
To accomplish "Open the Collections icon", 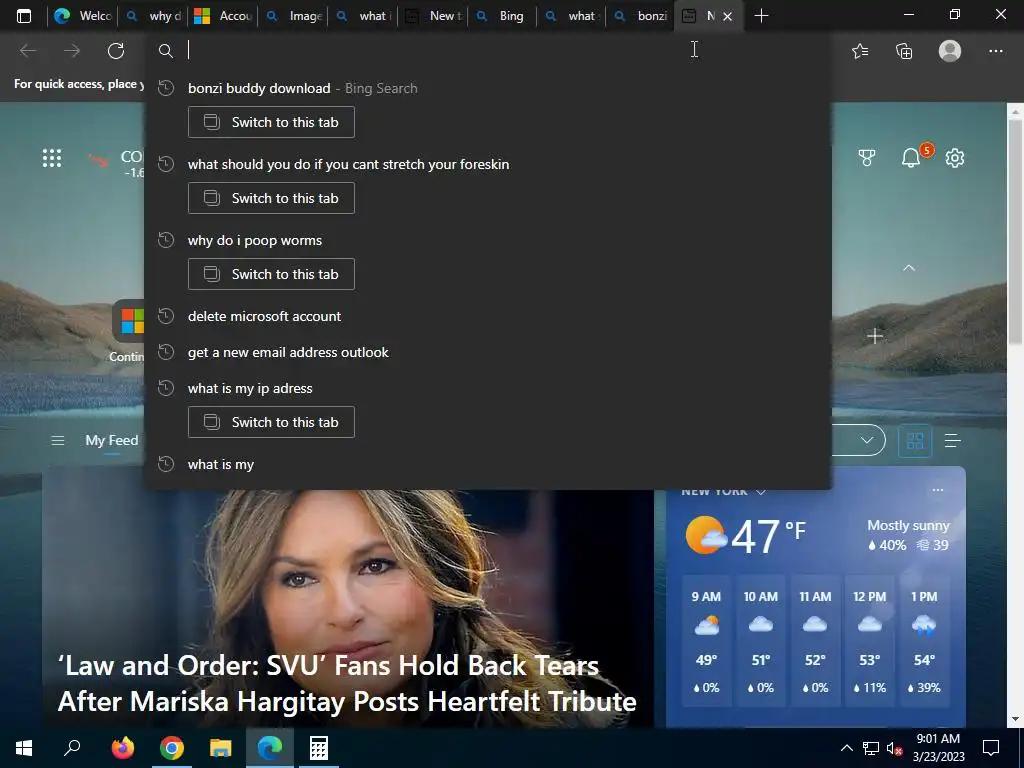I will click(x=904, y=50).
